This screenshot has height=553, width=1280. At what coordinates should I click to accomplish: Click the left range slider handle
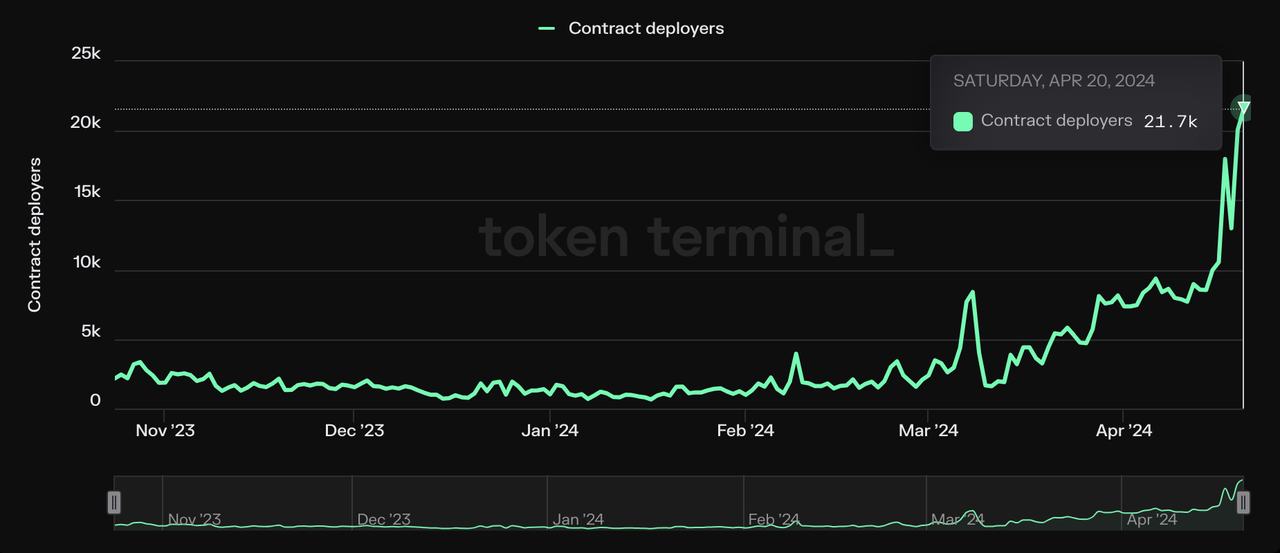coord(115,503)
